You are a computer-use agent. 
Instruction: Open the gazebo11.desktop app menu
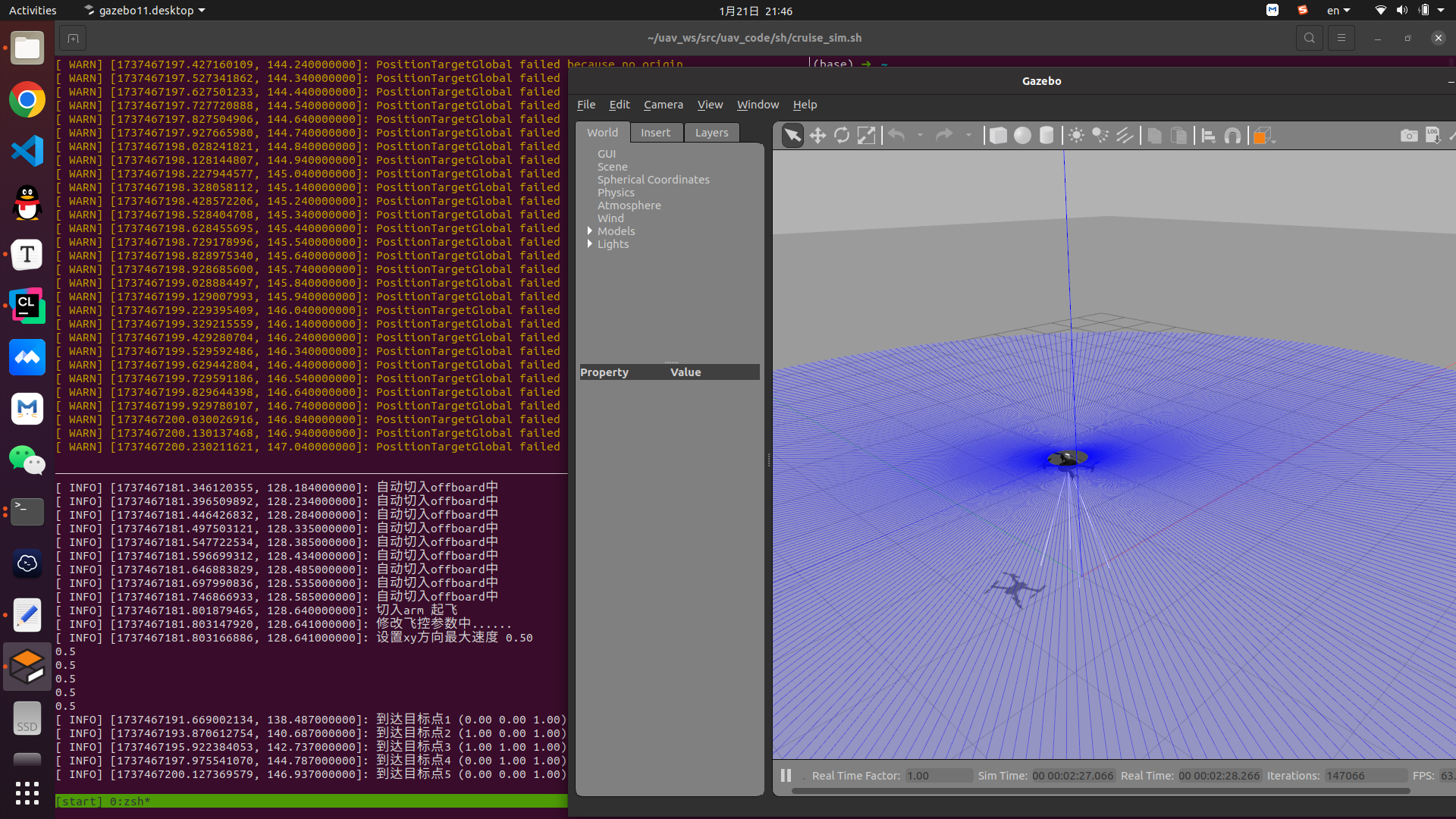[145, 11]
